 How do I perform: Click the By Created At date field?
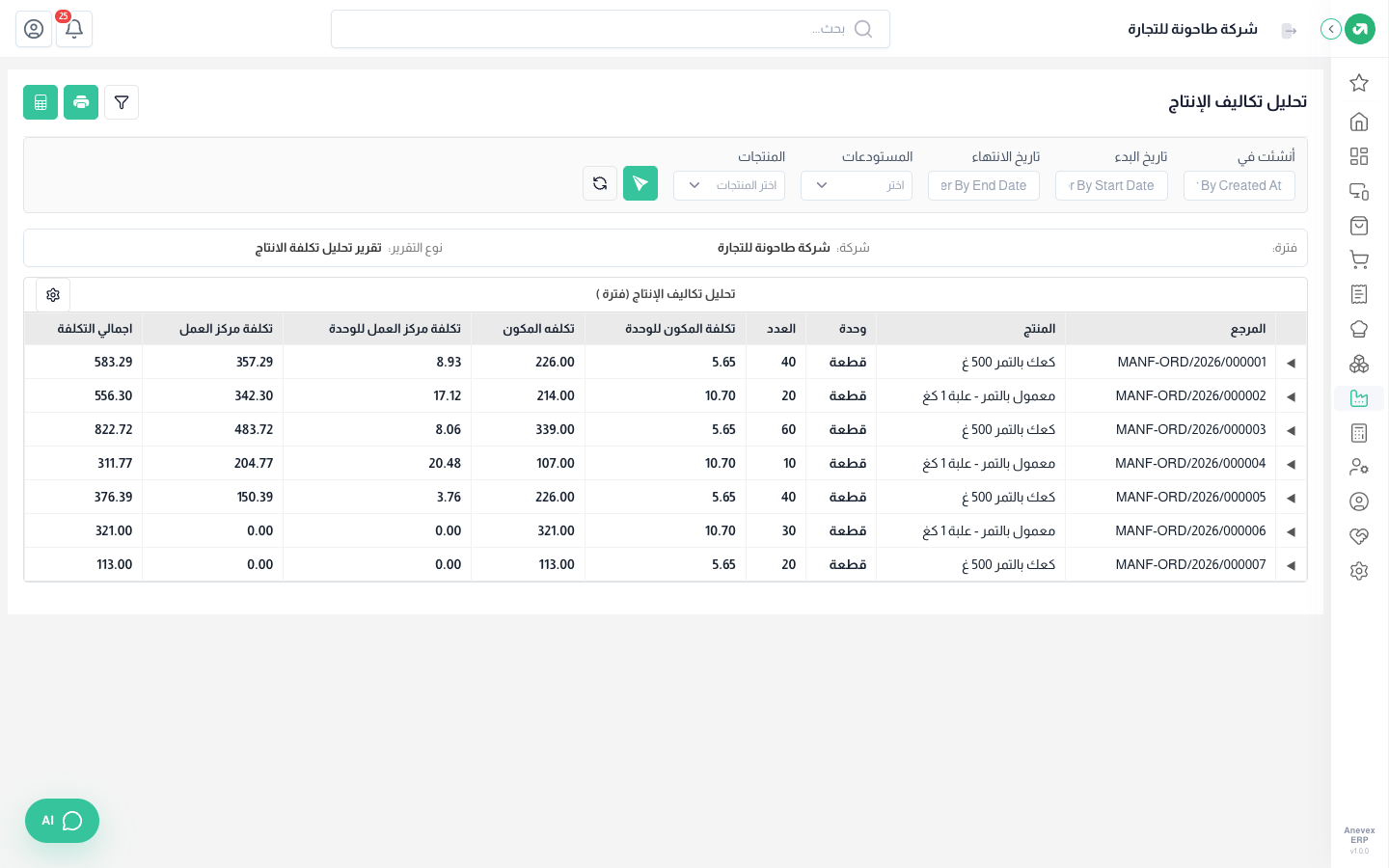pyautogui.click(x=1239, y=185)
